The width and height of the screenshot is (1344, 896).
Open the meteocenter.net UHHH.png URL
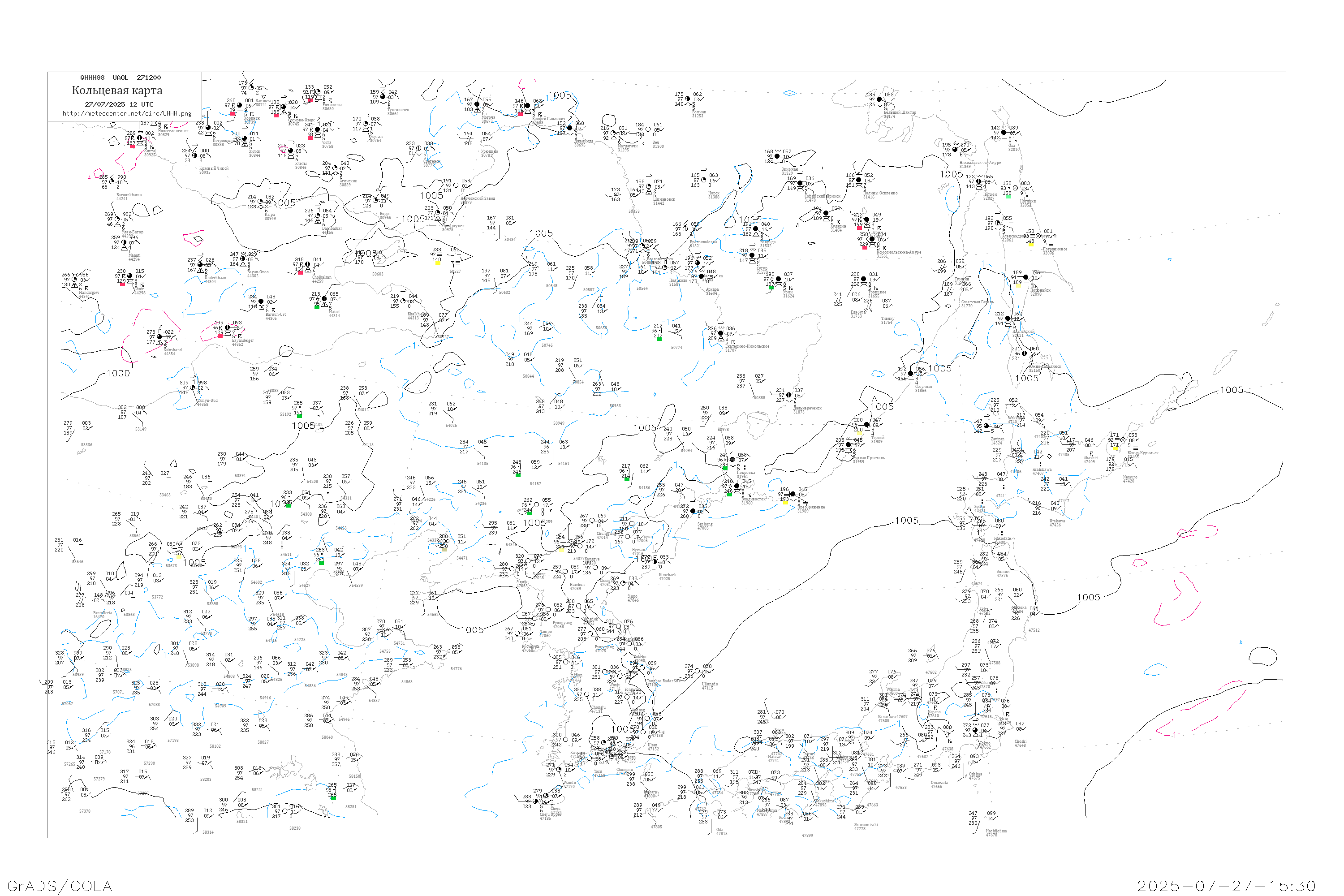pyautogui.click(x=127, y=114)
